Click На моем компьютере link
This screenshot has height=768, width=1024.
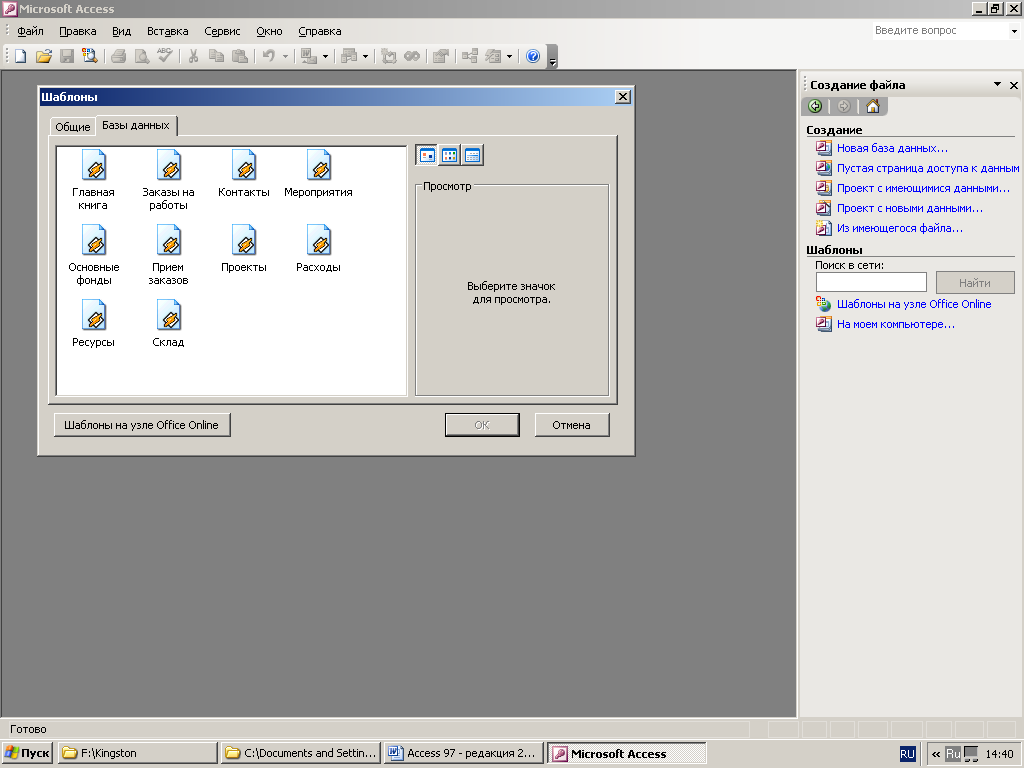tap(895, 325)
